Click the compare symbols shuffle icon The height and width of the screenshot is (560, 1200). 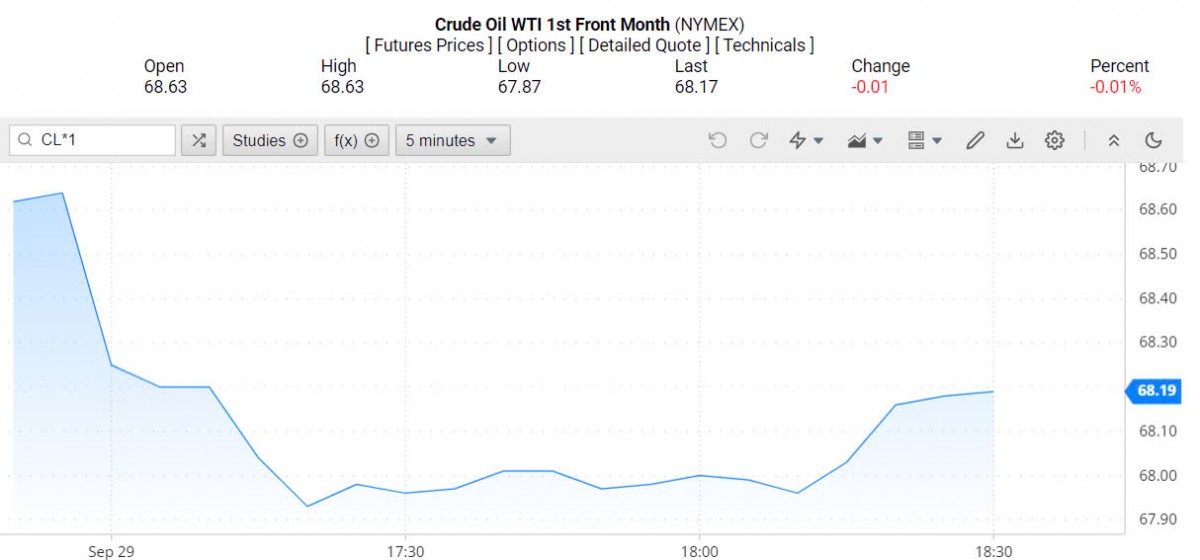199,141
